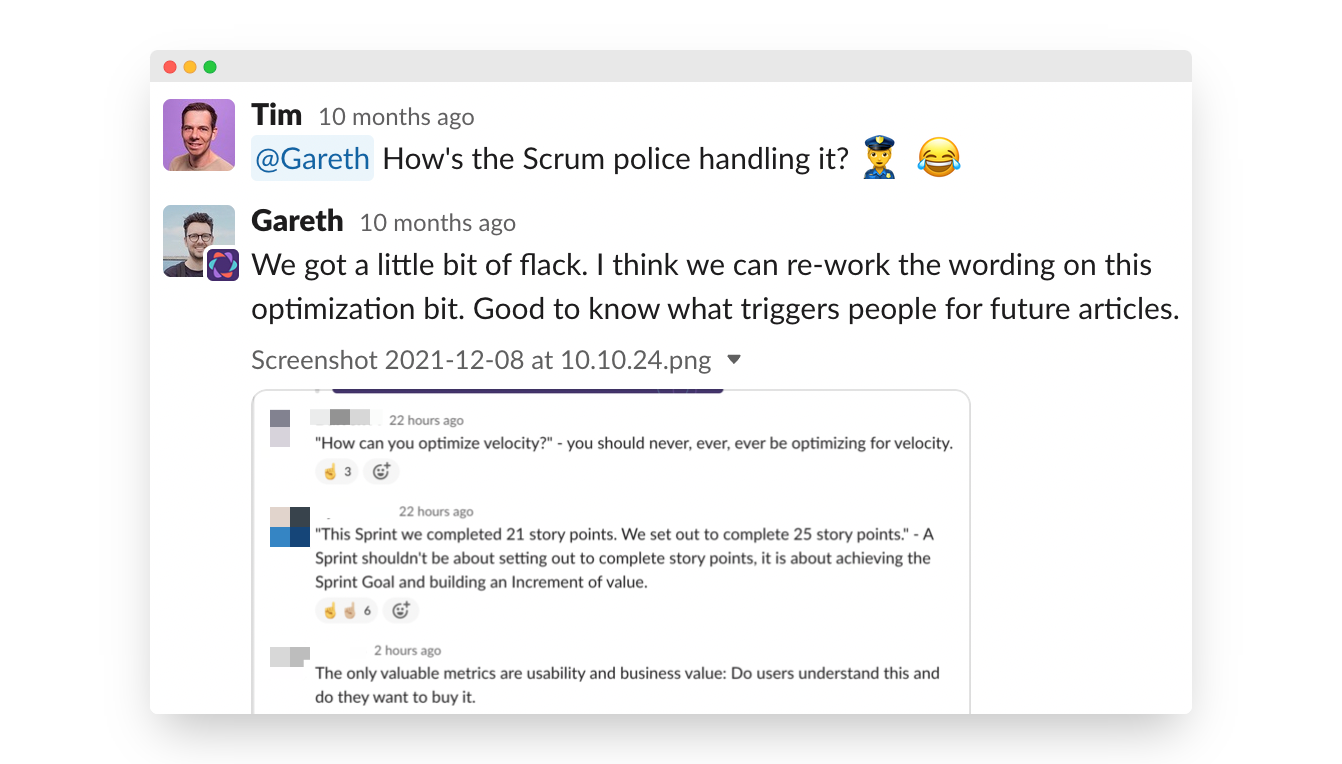Viewport: 1342px width, 764px height.
Task: Click the app badge on Gareth's avatar
Action: tap(223, 265)
